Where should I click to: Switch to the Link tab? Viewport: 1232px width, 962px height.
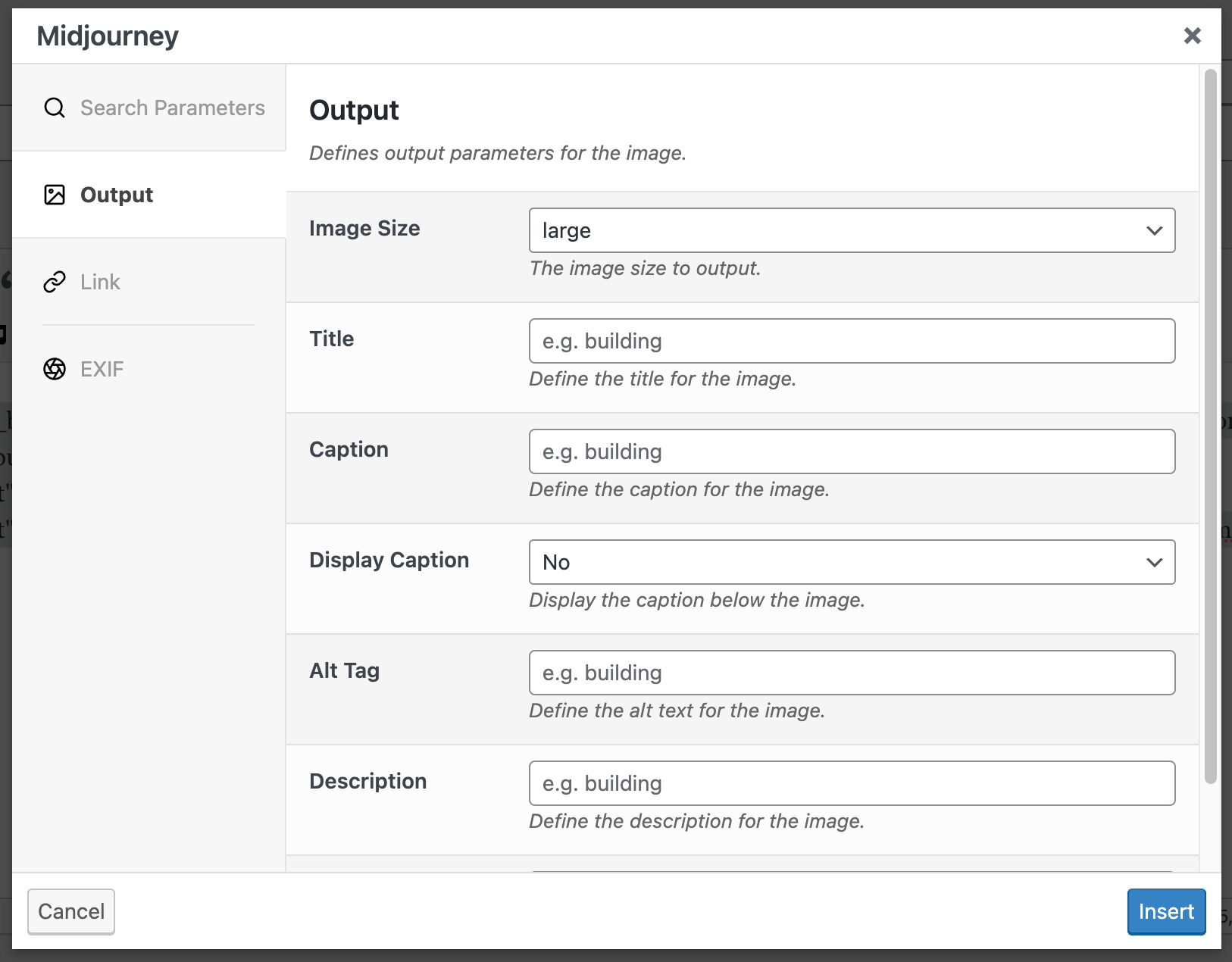click(x=149, y=282)
